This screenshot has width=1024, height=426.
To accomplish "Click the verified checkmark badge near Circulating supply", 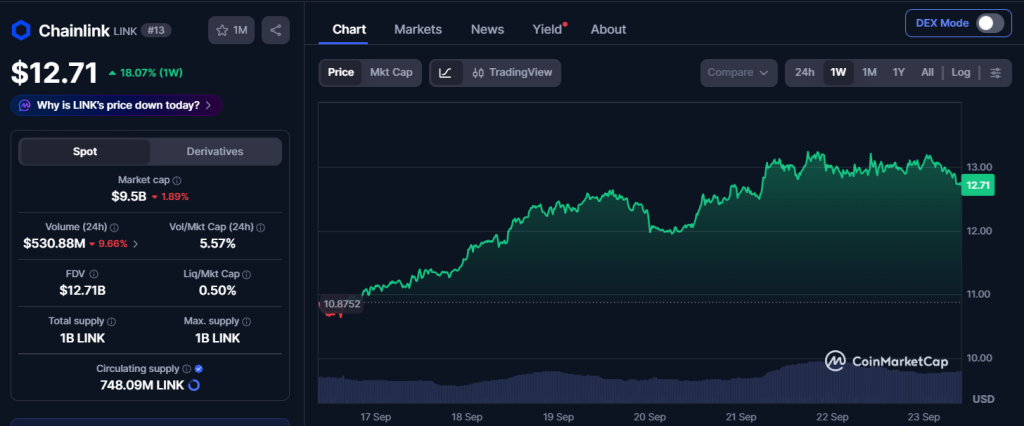I will (x=199, y=369).
